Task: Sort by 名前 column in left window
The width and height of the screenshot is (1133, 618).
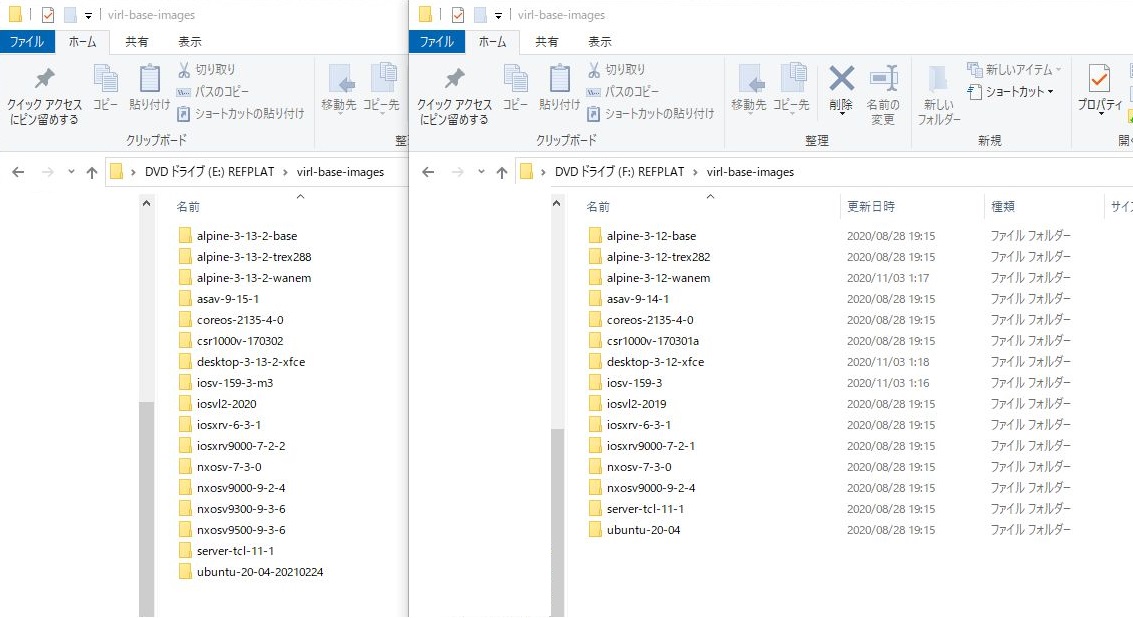Action: [188, 207]
